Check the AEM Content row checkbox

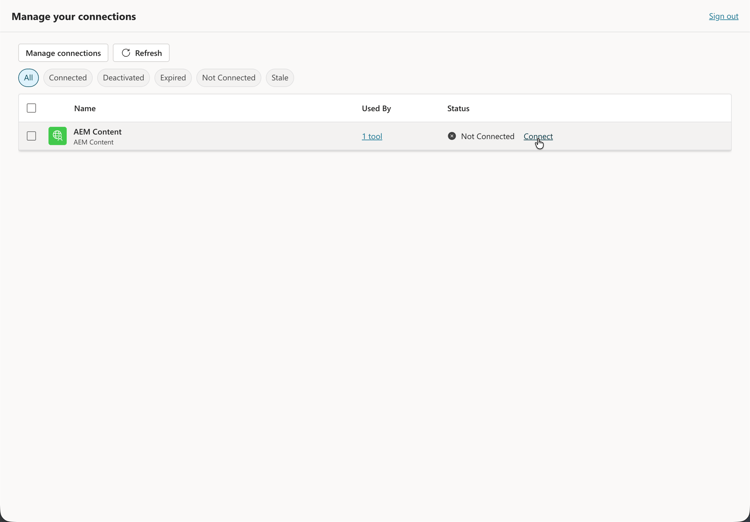click(x=31, y=136)
